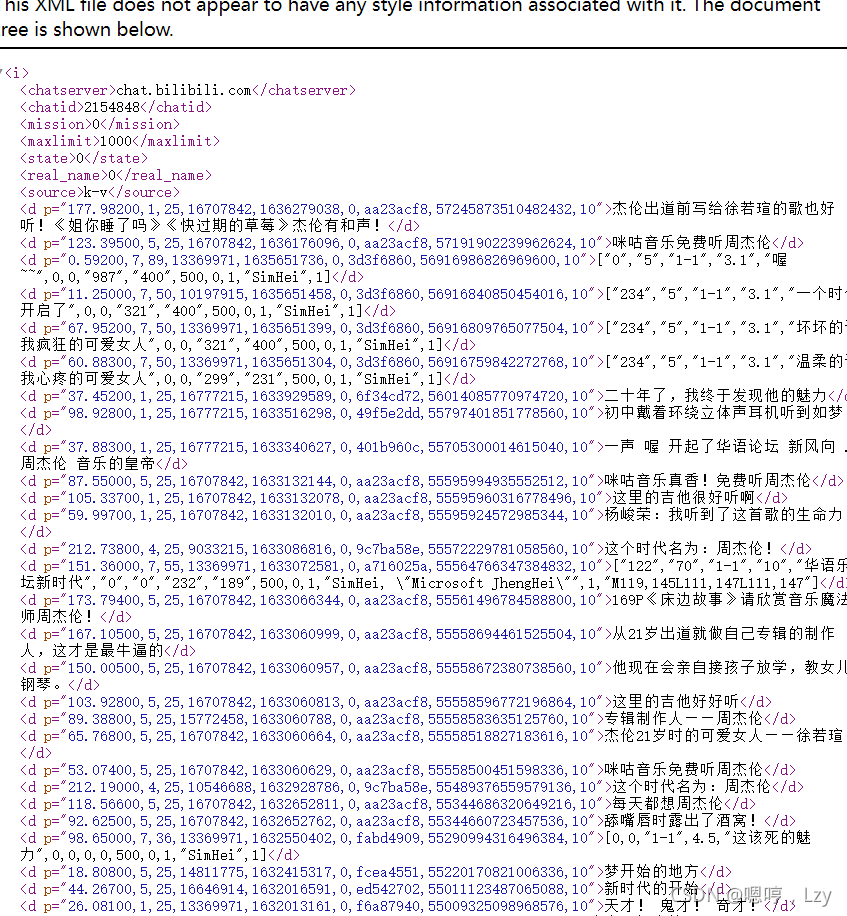Click the <mission> opening tag

point(56,124)
